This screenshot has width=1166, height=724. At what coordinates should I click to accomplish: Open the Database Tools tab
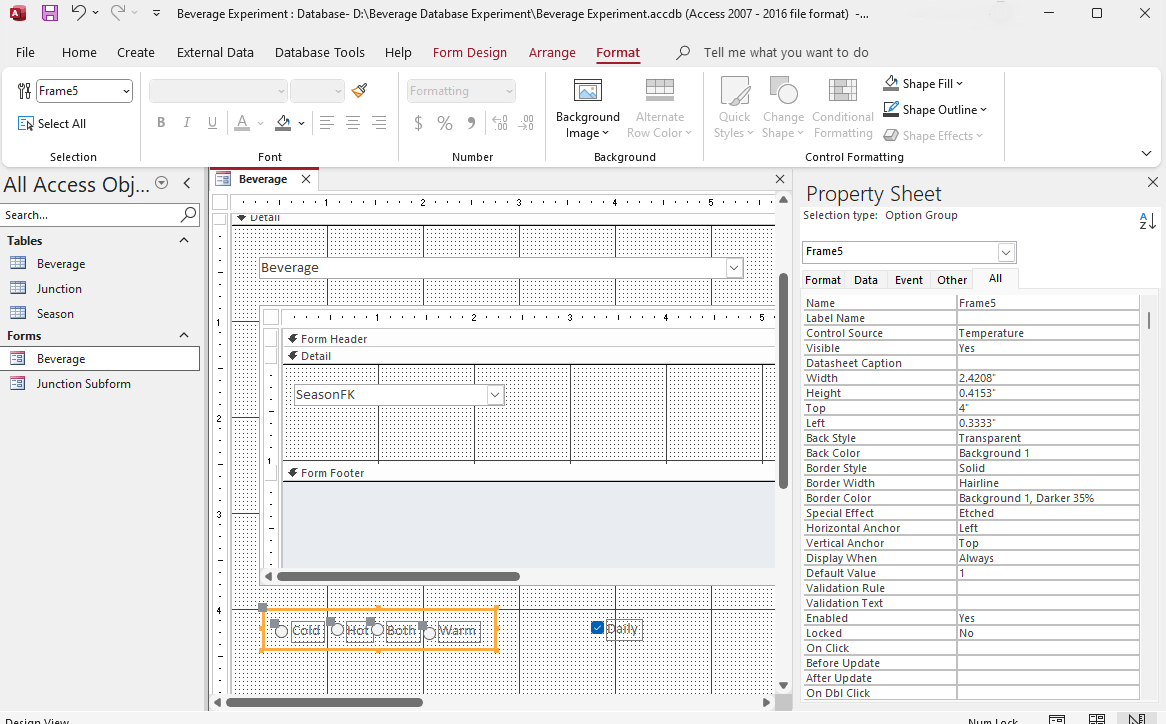pyautogui.click(x=320, y=52)
